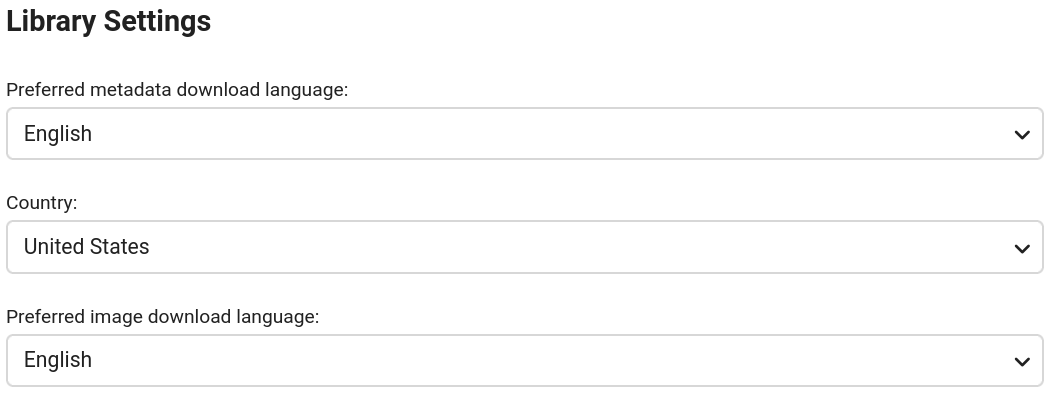Click the image language dropdown chevron arrow
Viewport: 1052px width, 401px height.
1021,361
